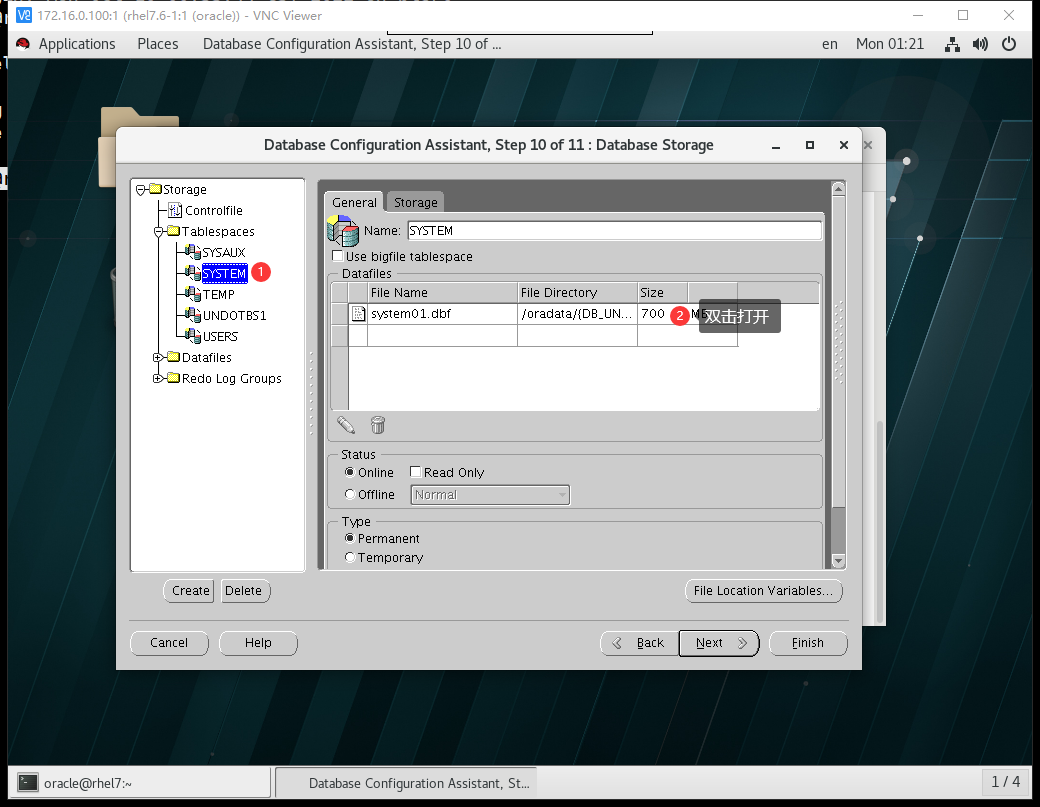The width and height of the screenshot is (1040, 807).
Task: Click the Redo Log Groups folder icon
Action: [x=174, y=378]
